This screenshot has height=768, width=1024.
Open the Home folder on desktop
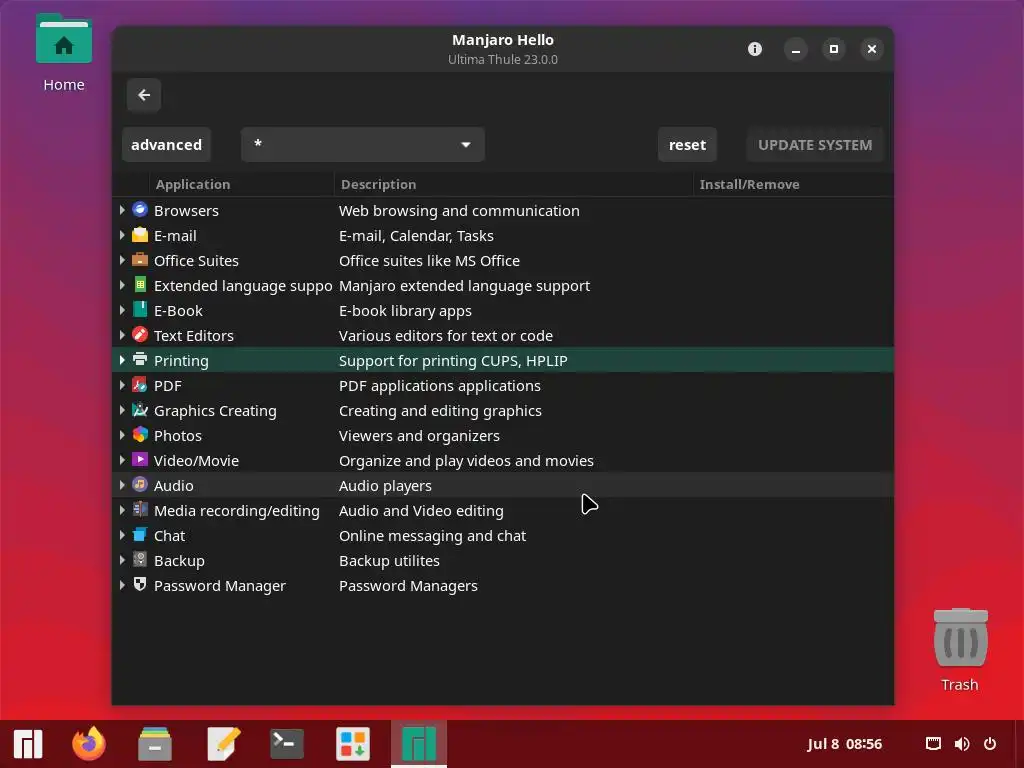click(x=63, y=54)
